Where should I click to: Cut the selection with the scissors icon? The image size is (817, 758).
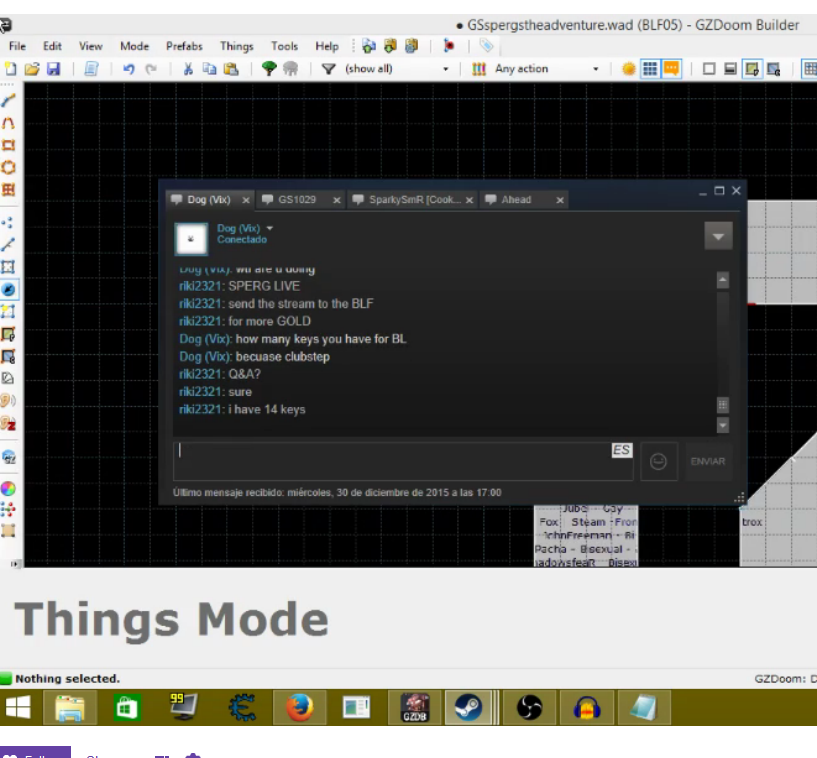[188, 69]
